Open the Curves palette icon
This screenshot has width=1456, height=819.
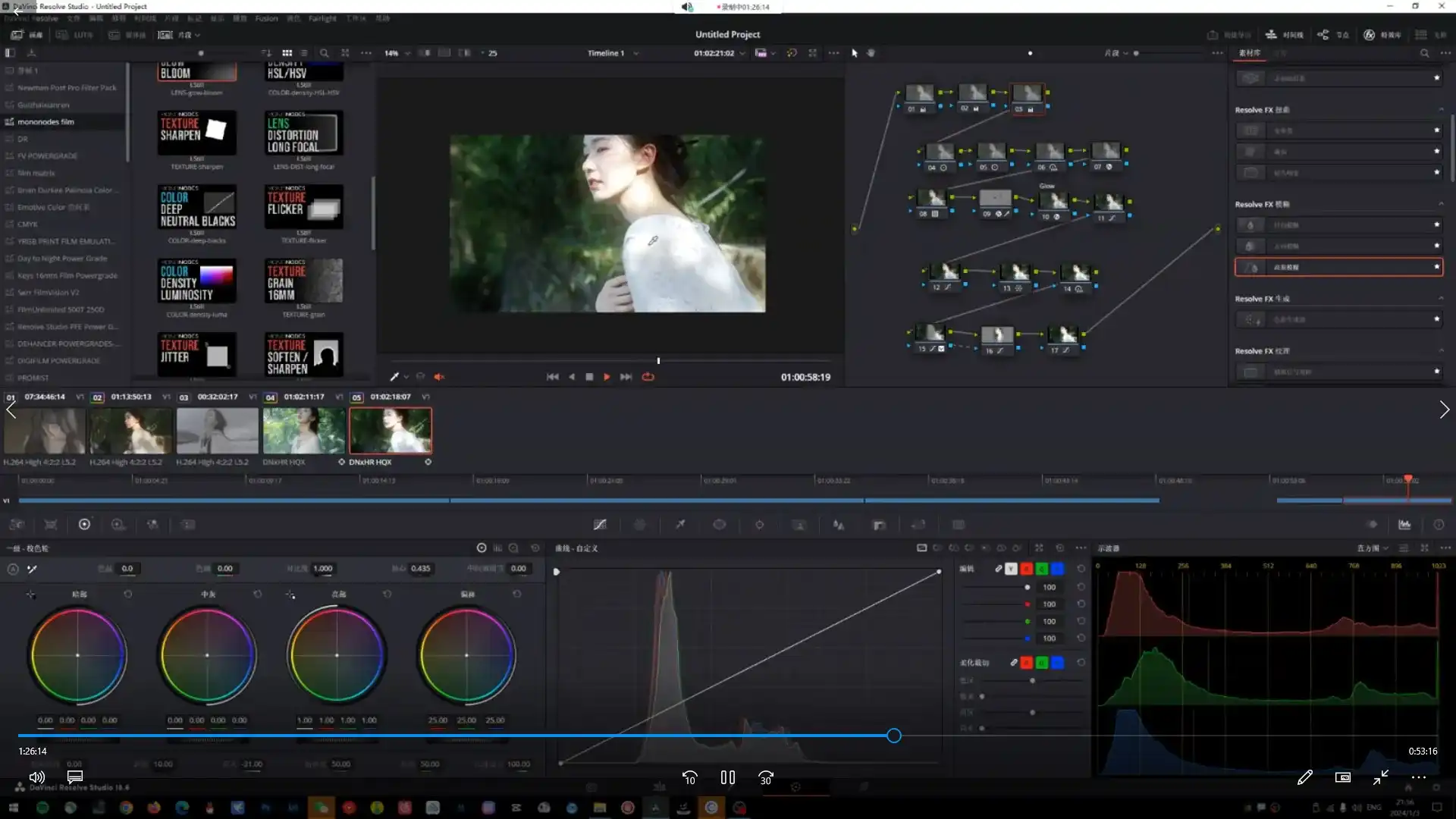600,525
